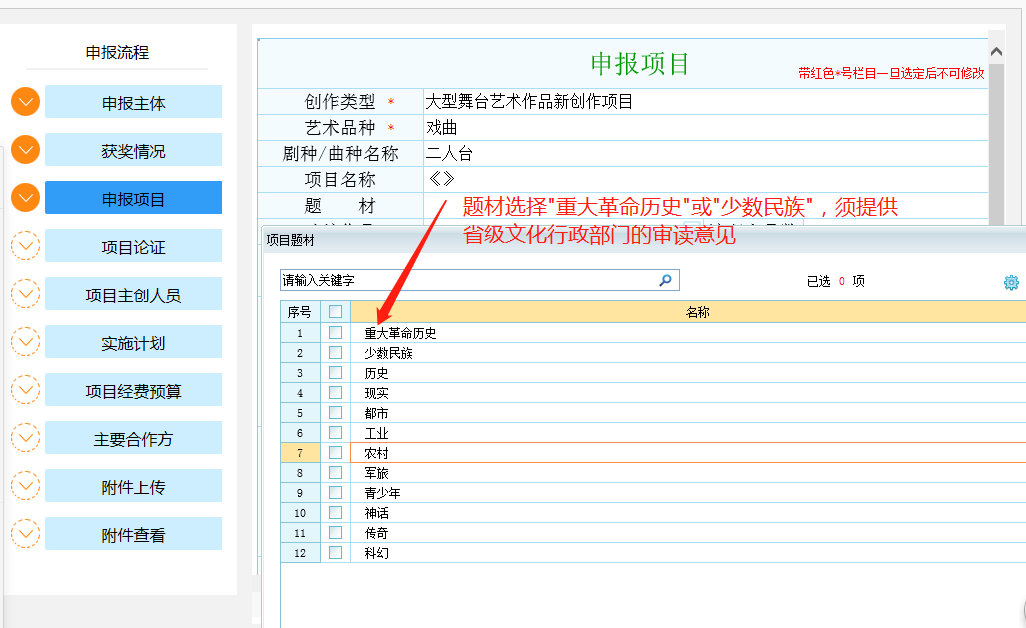
Task: Tick the checkbox for 少数民族
Action: point(336,353)
